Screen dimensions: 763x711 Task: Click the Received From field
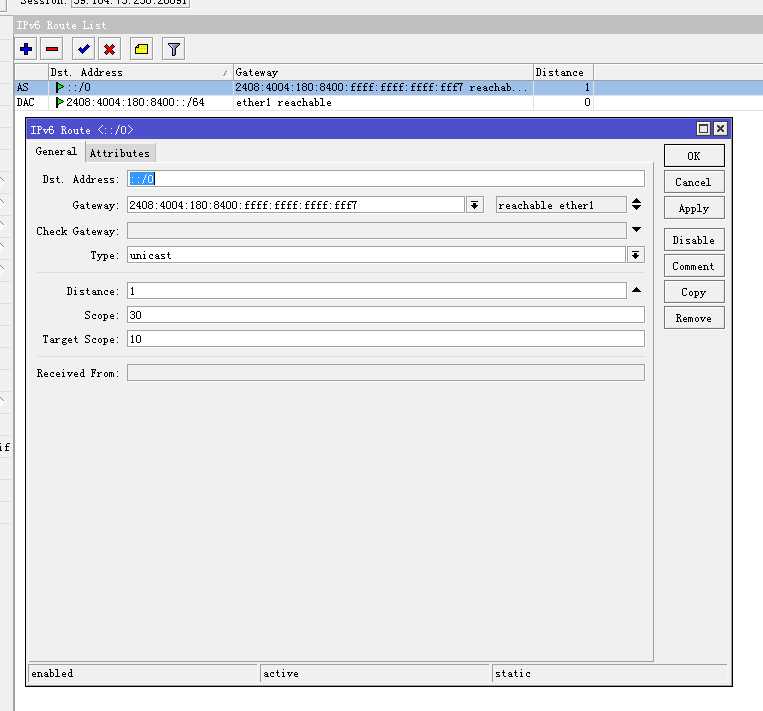point(386,373)
